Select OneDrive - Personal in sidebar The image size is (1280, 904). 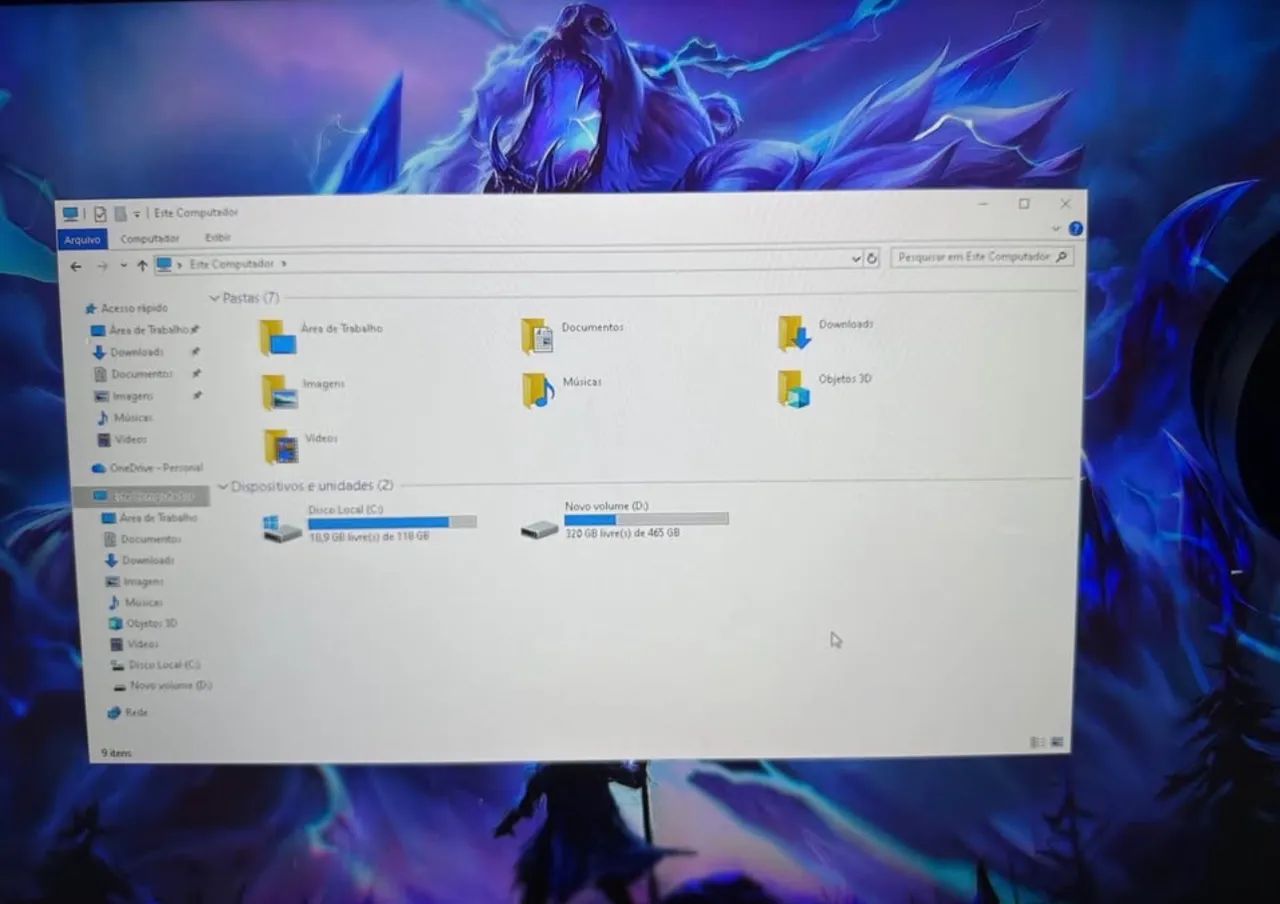point(147,468)
